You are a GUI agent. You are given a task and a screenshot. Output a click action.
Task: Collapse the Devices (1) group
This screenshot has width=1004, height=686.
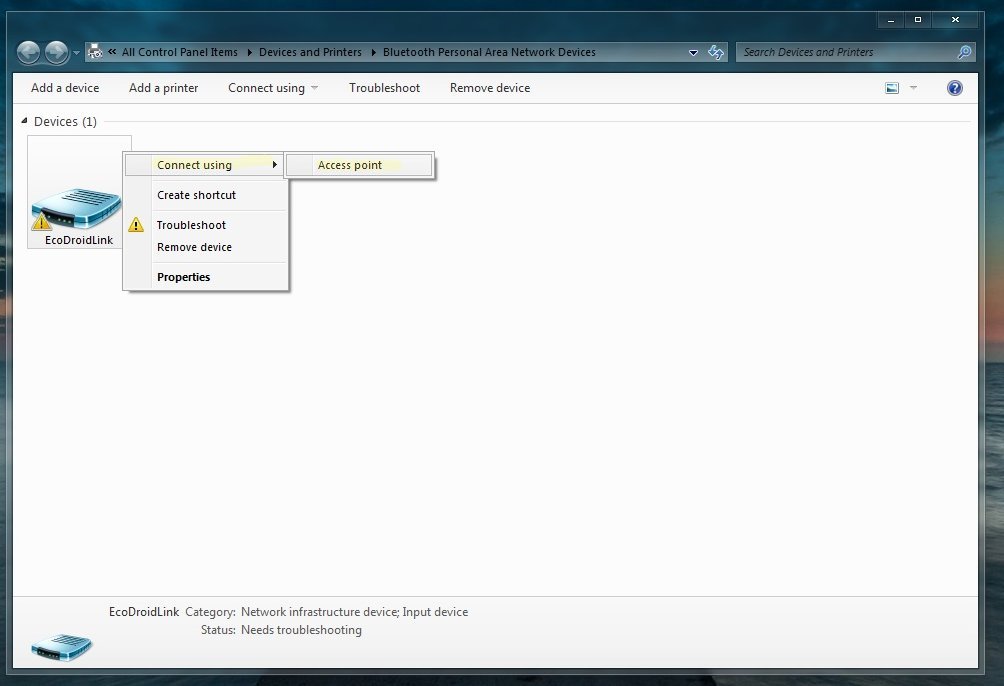click(25, 121)
